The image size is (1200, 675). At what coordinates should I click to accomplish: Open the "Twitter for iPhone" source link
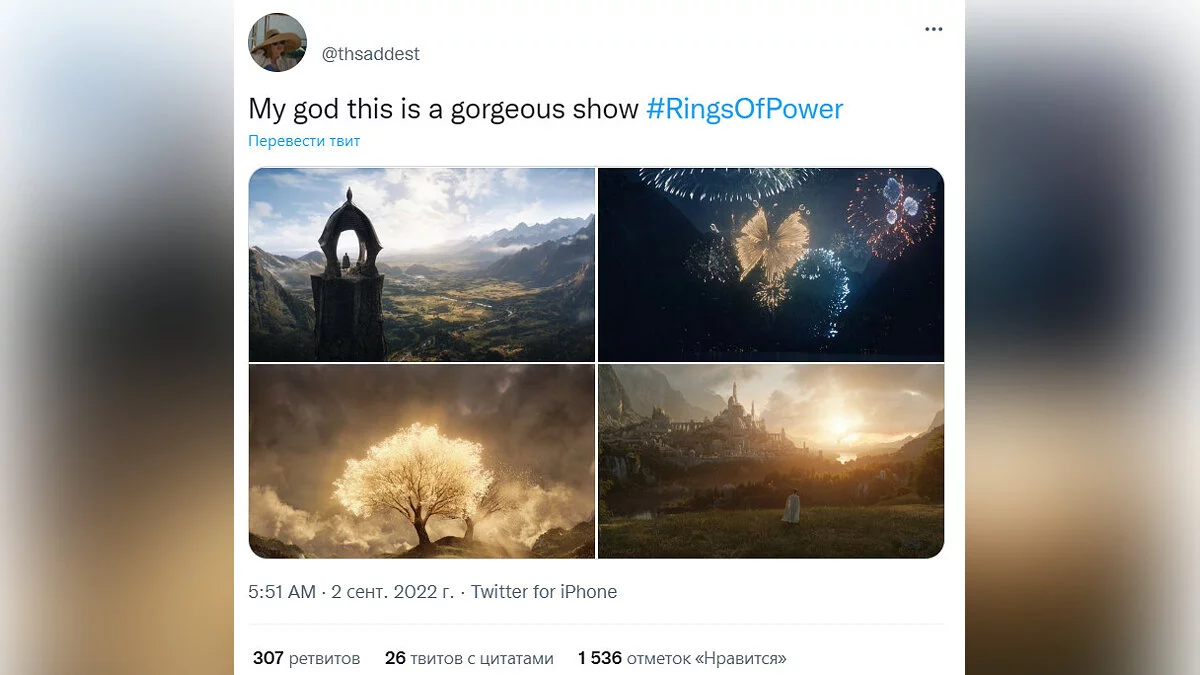tap(544, 592)
